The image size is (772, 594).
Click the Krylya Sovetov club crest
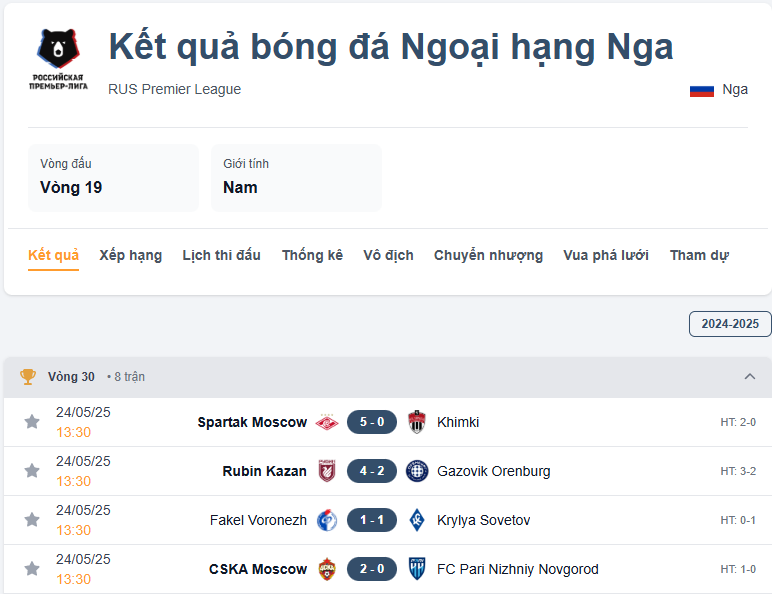[x=417, y=520]
